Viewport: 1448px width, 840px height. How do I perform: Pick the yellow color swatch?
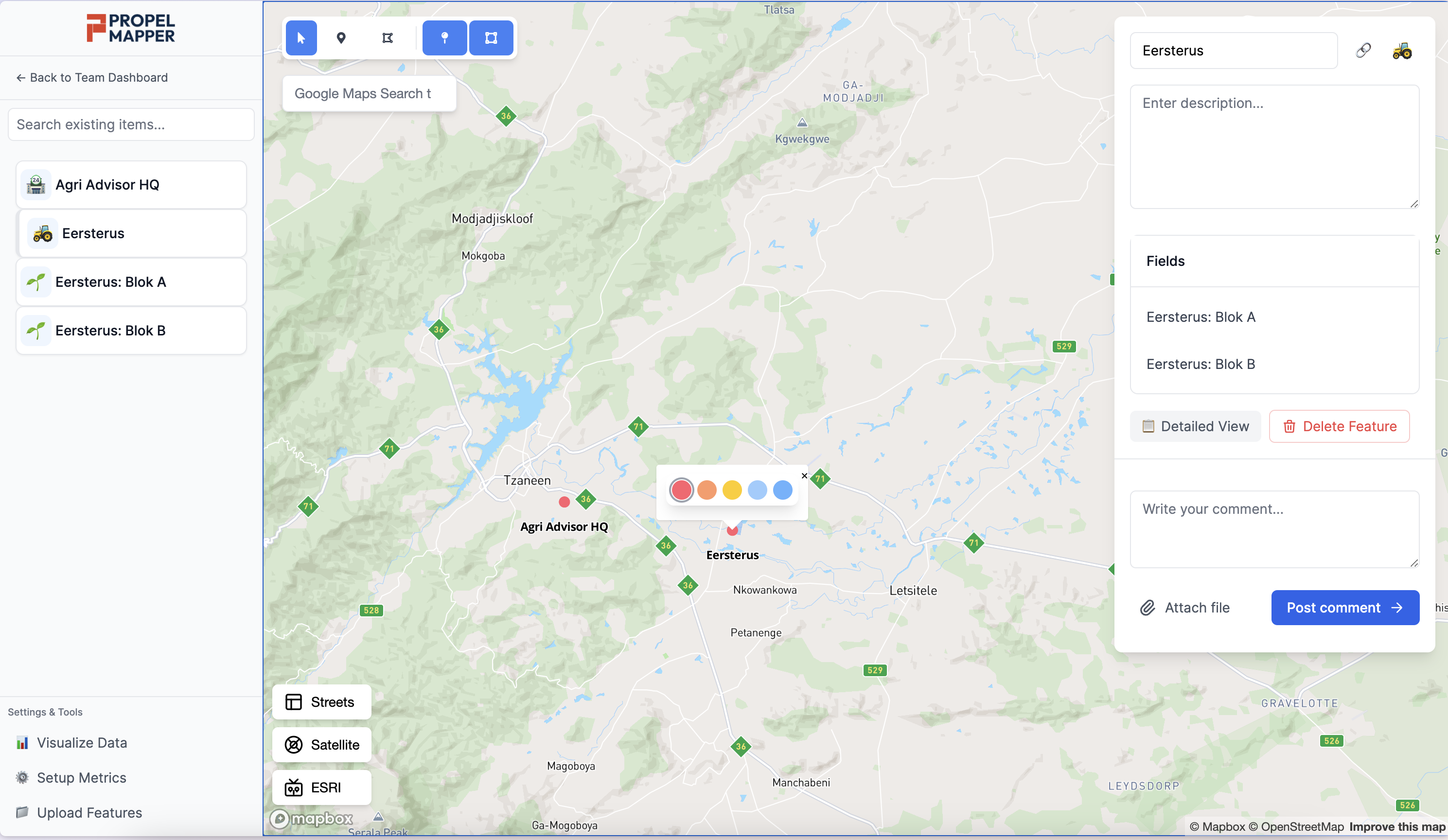coord(731,490)
